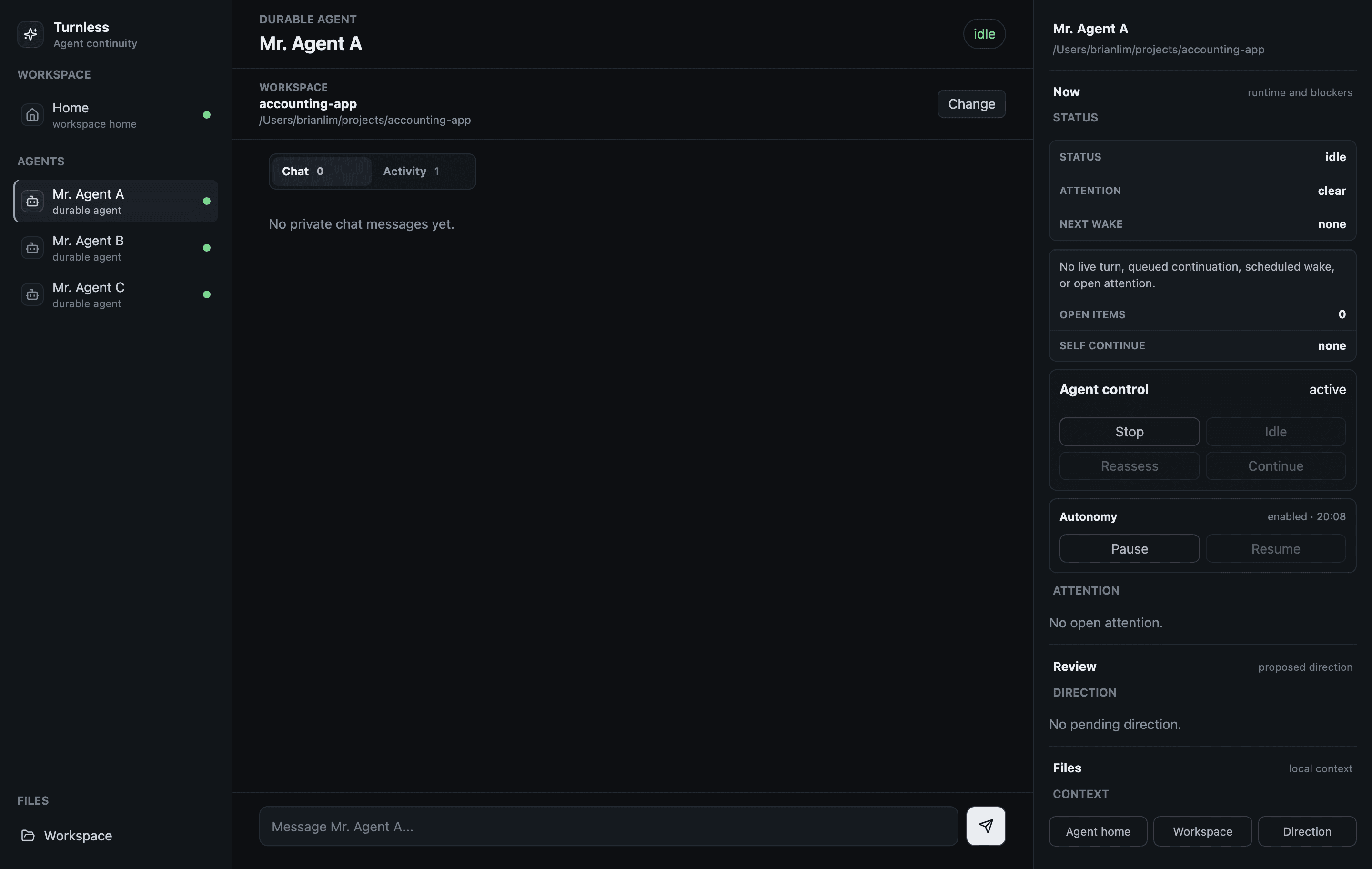Click workspace path under accounting-app

coord(364,120)
